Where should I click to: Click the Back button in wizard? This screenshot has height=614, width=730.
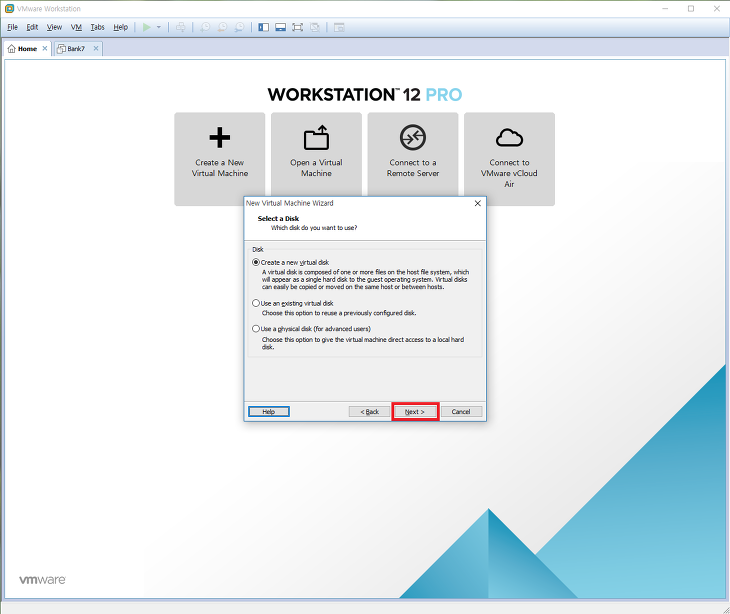coord(370,412)
